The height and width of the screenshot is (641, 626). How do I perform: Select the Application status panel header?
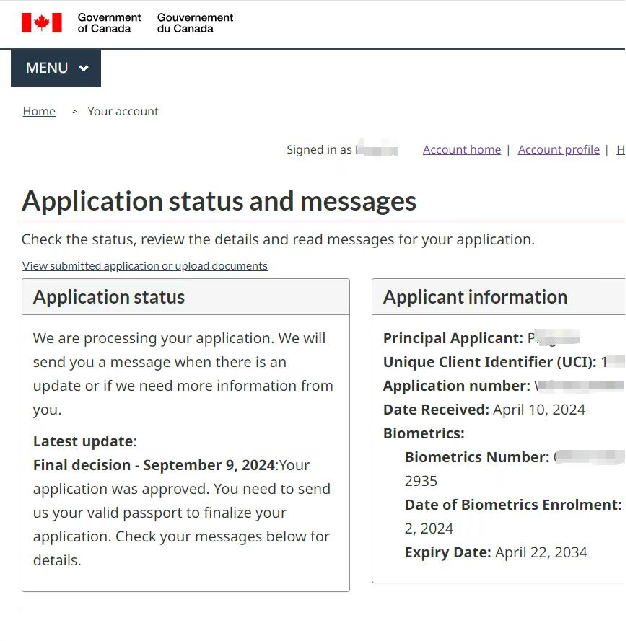[109, 297]
